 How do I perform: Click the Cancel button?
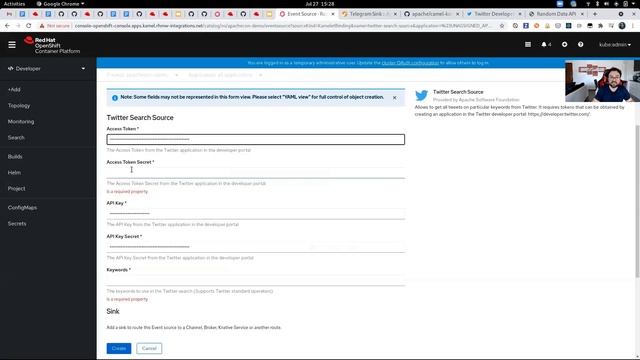tap(149, 348)
